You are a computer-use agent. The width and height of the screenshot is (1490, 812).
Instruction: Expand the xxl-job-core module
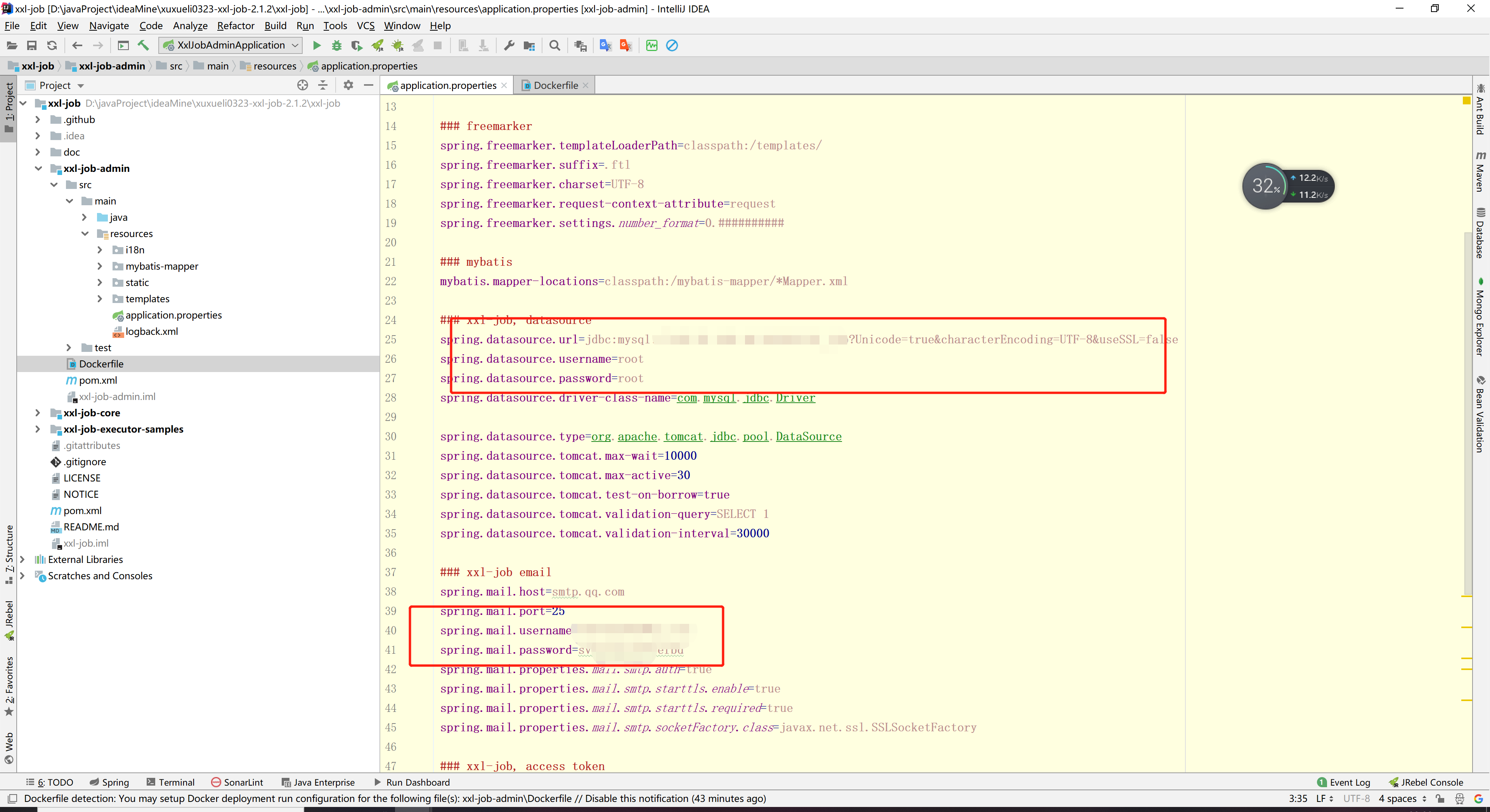[x=38, y=413]
